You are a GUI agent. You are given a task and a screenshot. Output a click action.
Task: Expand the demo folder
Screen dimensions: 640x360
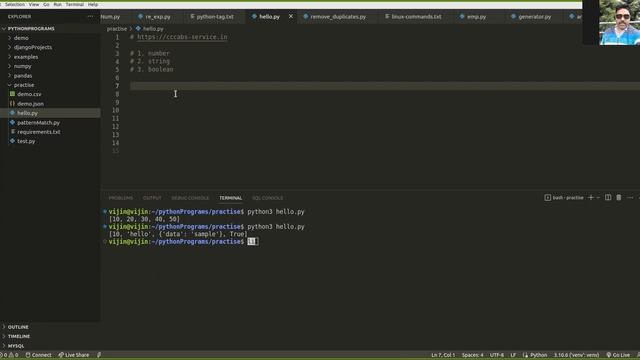[x=21, y=38]
